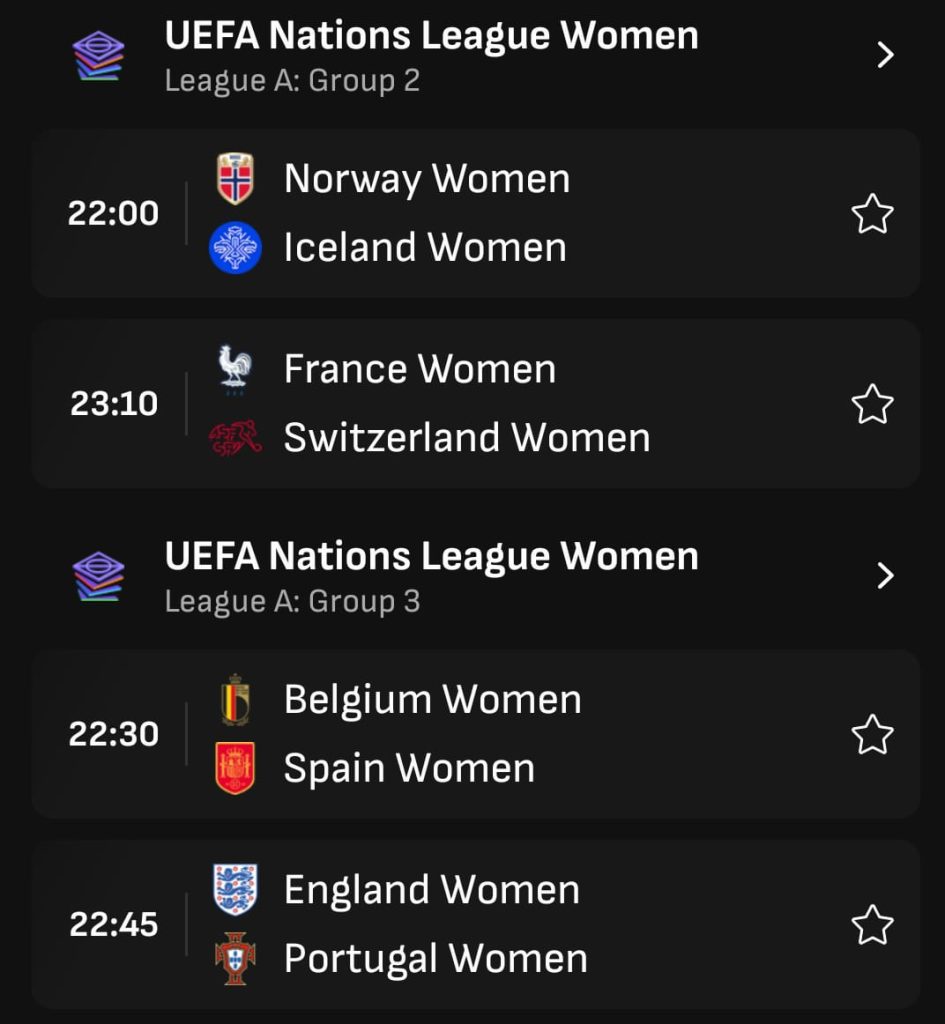
Task: Open the 22:45 England Women match
Action: coord(475,925)
